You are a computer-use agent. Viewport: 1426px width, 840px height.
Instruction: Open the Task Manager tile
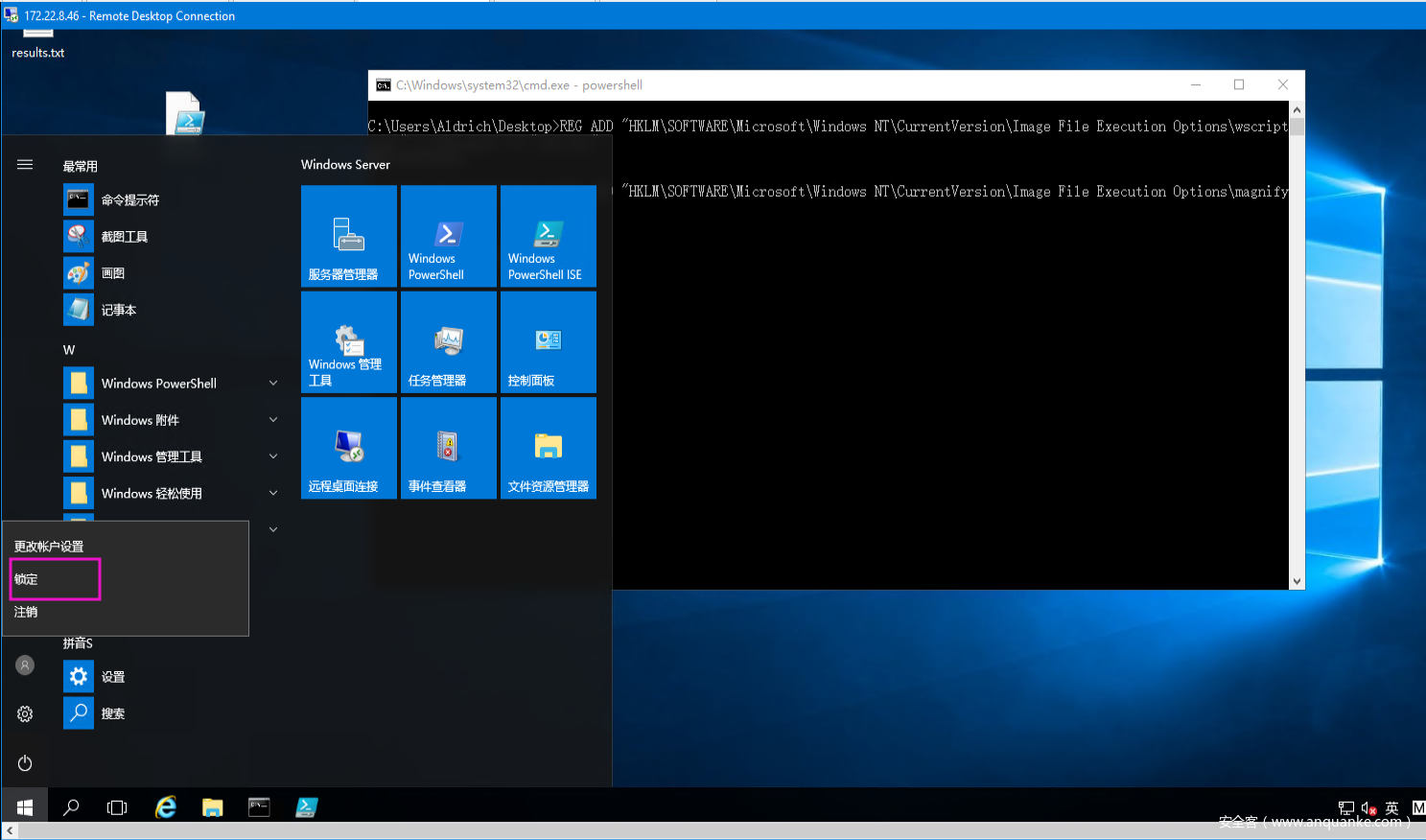(x=448, y=342)
